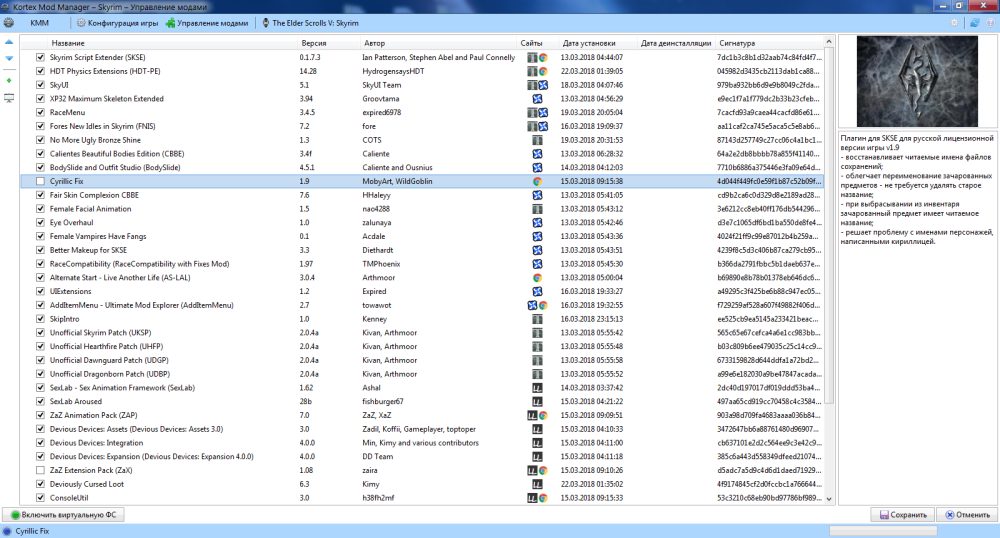The image size is (1000, 538).
Task: Open the gray site icon for RaceMenu
Action: click(x=532, y=112)
